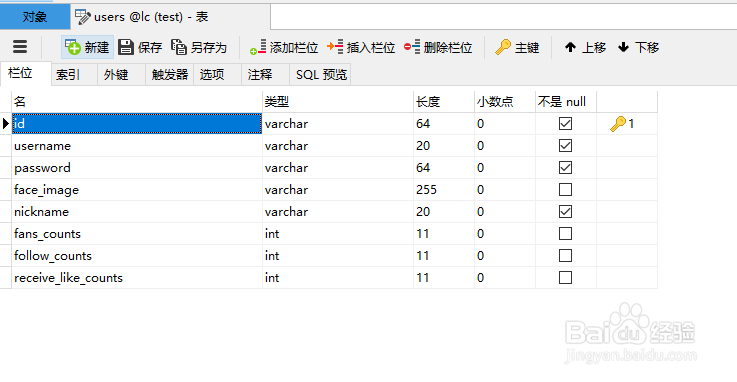
Task: Click the 长度 column header
Action: [x=444, y=101]
